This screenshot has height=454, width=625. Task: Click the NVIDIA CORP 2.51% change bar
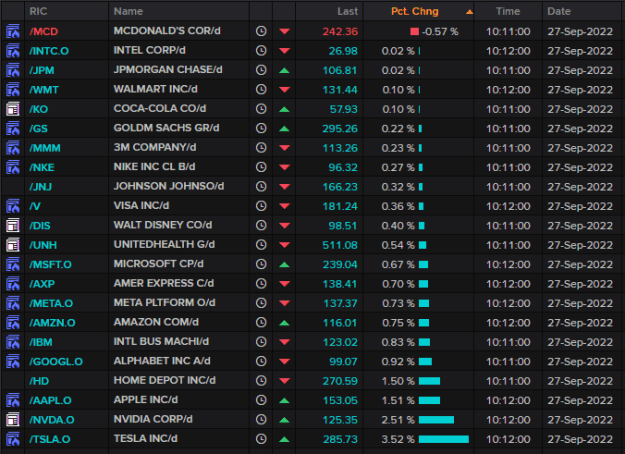tap(436, 420)
